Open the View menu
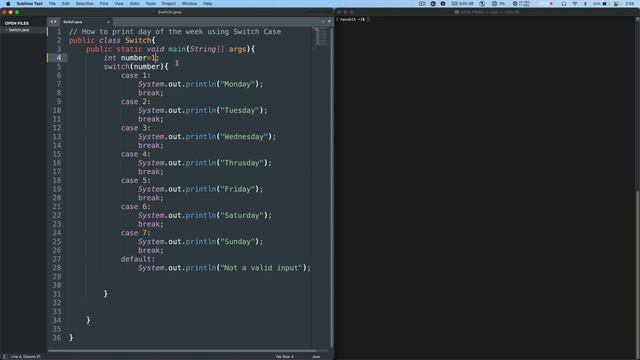The width and height of the screenshot is (640, 360). (x=119, y=4)
